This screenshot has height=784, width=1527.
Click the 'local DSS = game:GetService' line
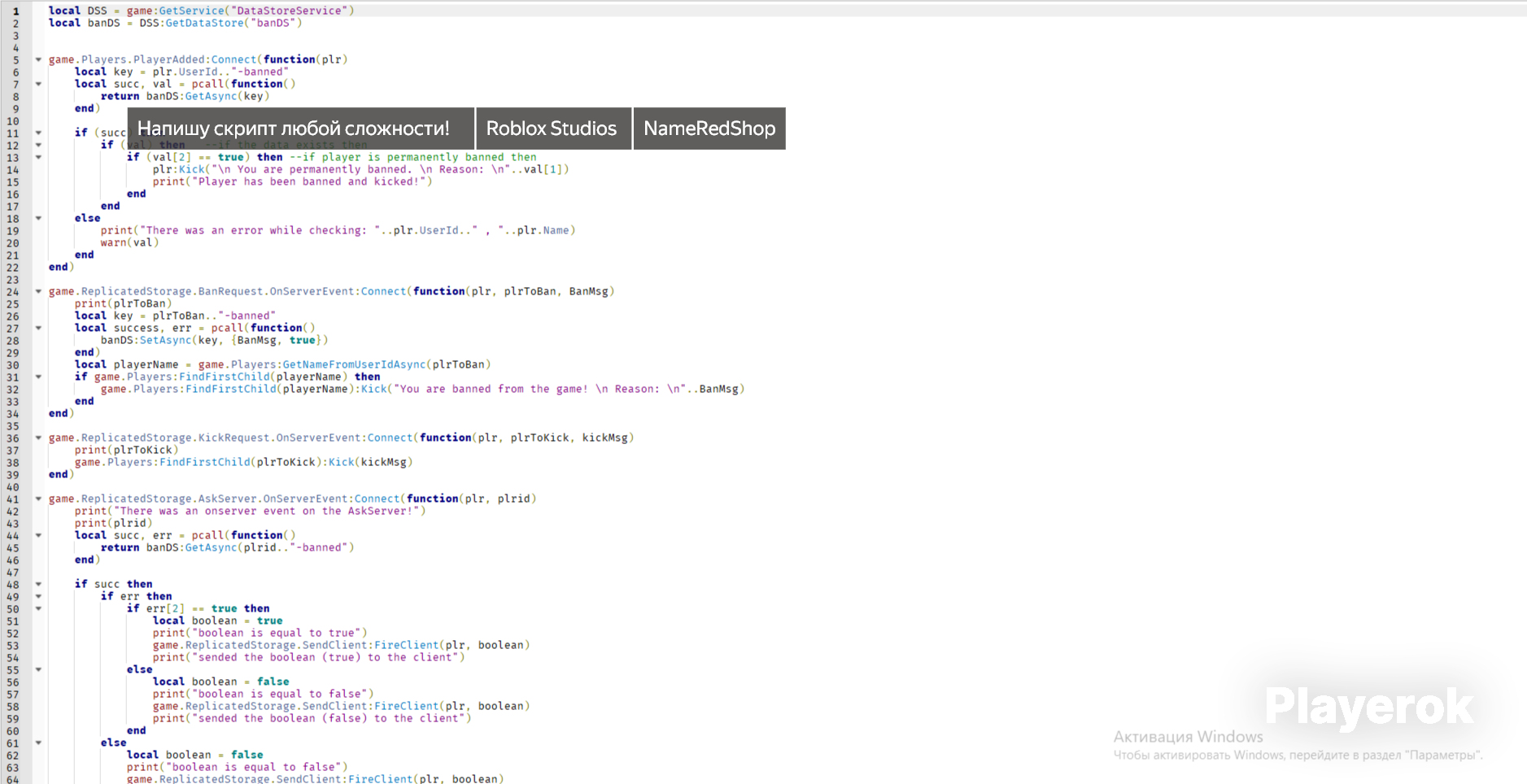pos(201,11)
